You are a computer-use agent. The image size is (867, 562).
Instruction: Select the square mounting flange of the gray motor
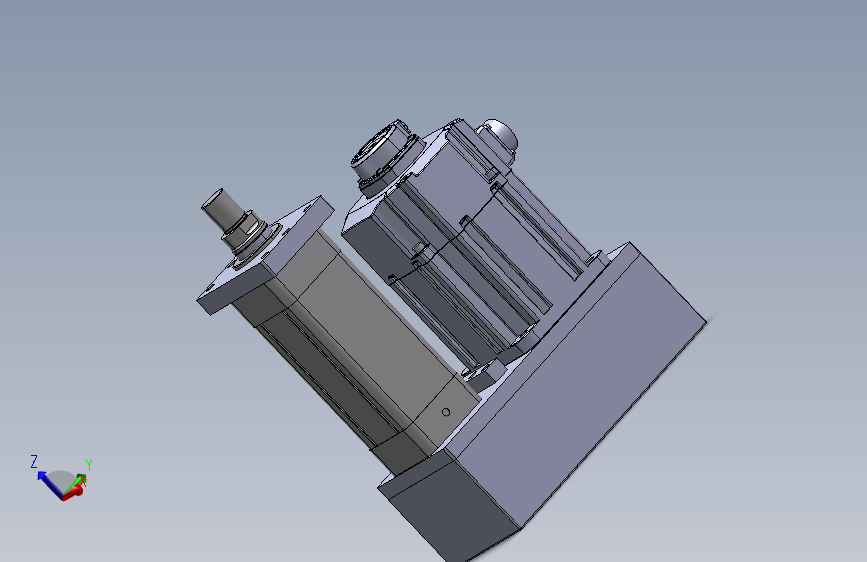pyautogui.click(x=265, y=256)
